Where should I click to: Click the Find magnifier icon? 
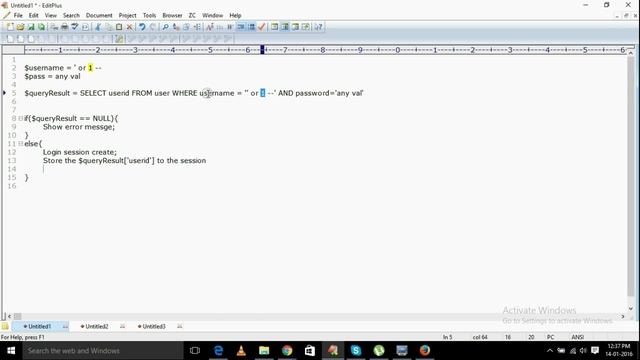(x=165, y=27)
